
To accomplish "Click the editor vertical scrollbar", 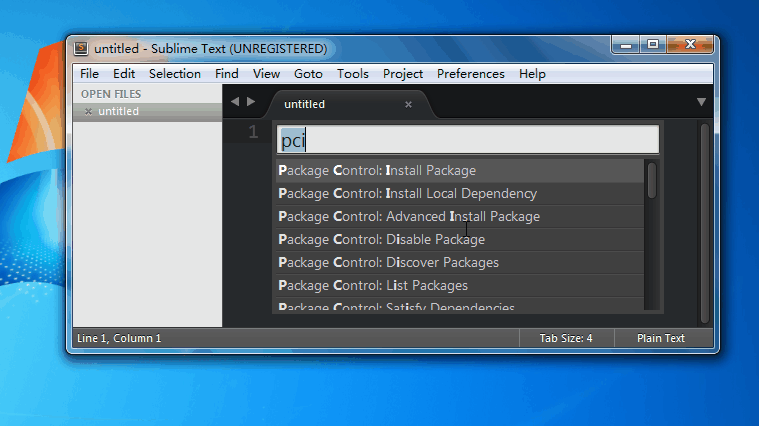I will coord(704,223).
